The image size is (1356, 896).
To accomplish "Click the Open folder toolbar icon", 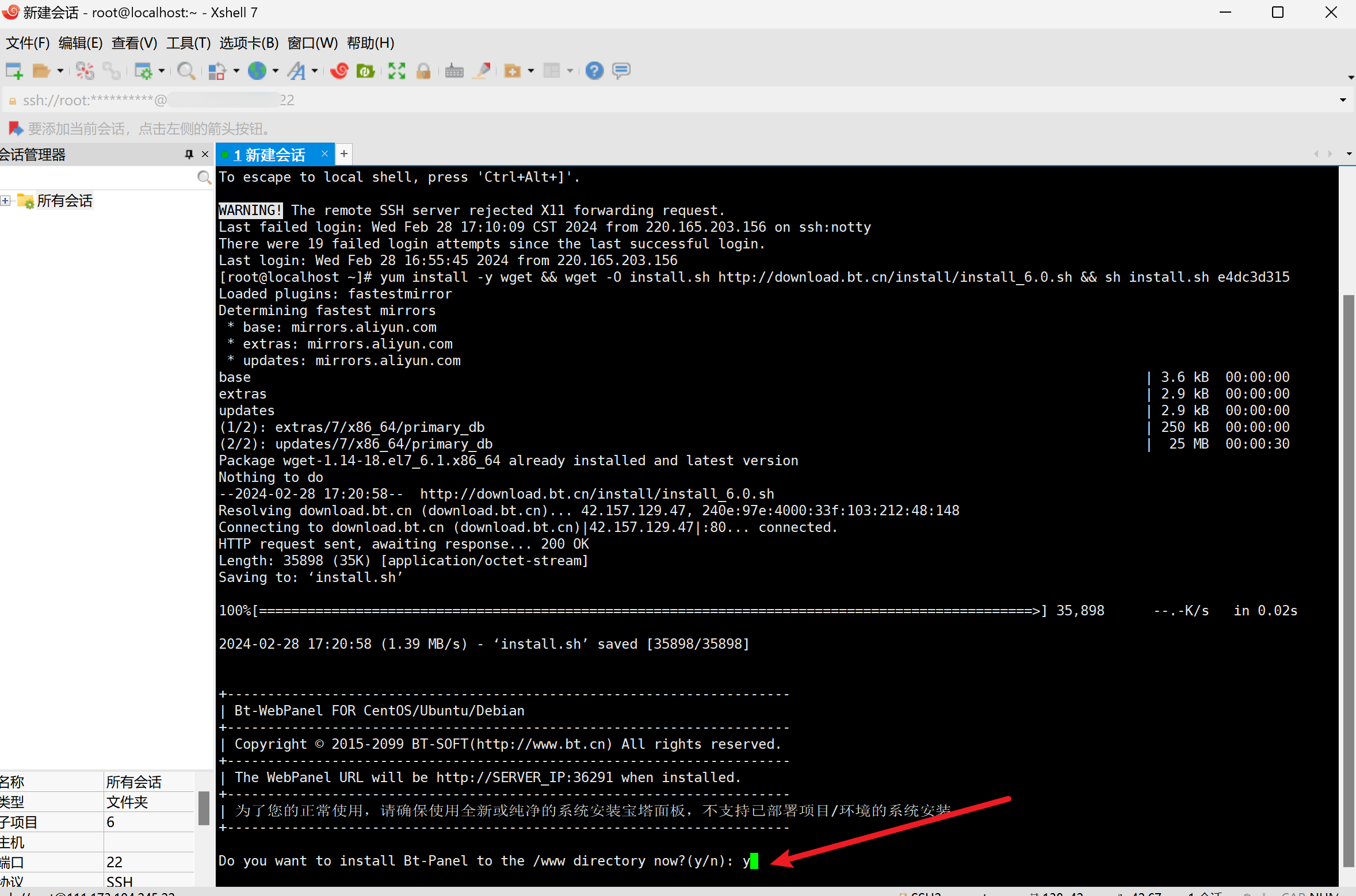I will point(41,71).
